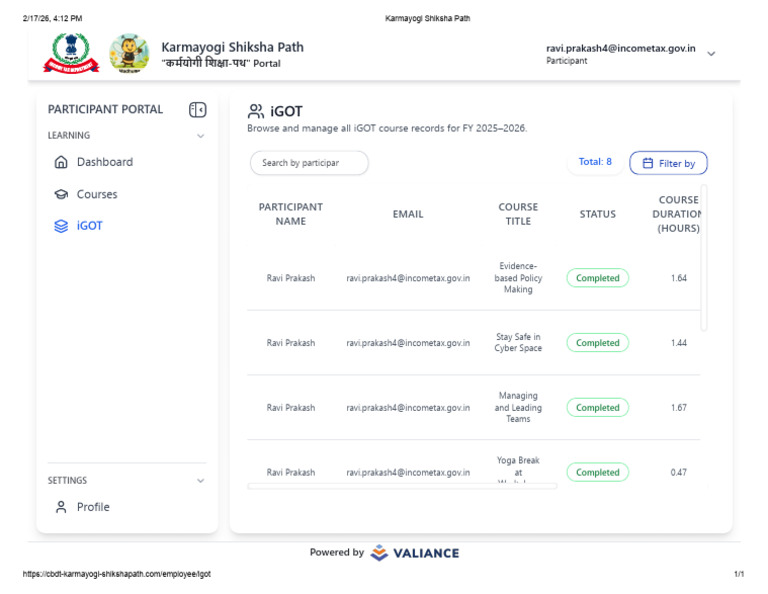This screenshot has height=594, width=768.
Task: Click the Courses graduation cap icon
Action: (61, 194)
